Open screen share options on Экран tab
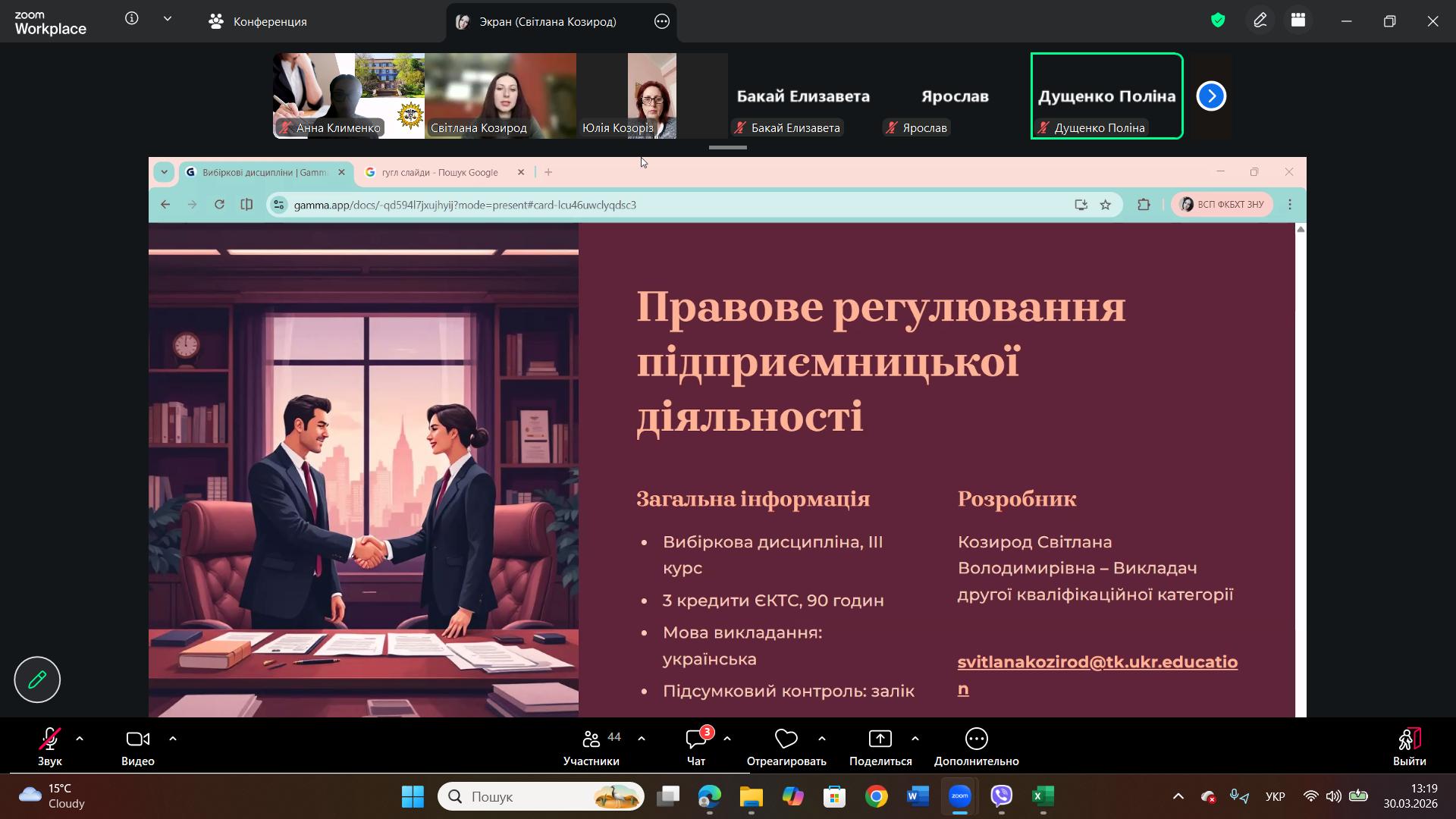This screenshot has width=1456, height=819. click(x=662, y=22)
